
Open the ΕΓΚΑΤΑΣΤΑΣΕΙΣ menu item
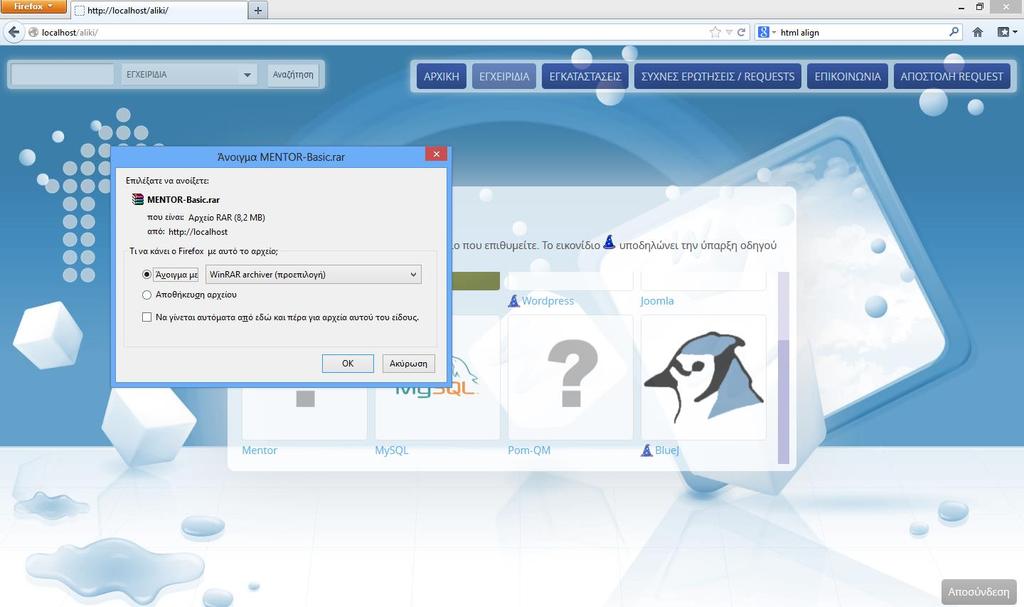click(585, 76)
